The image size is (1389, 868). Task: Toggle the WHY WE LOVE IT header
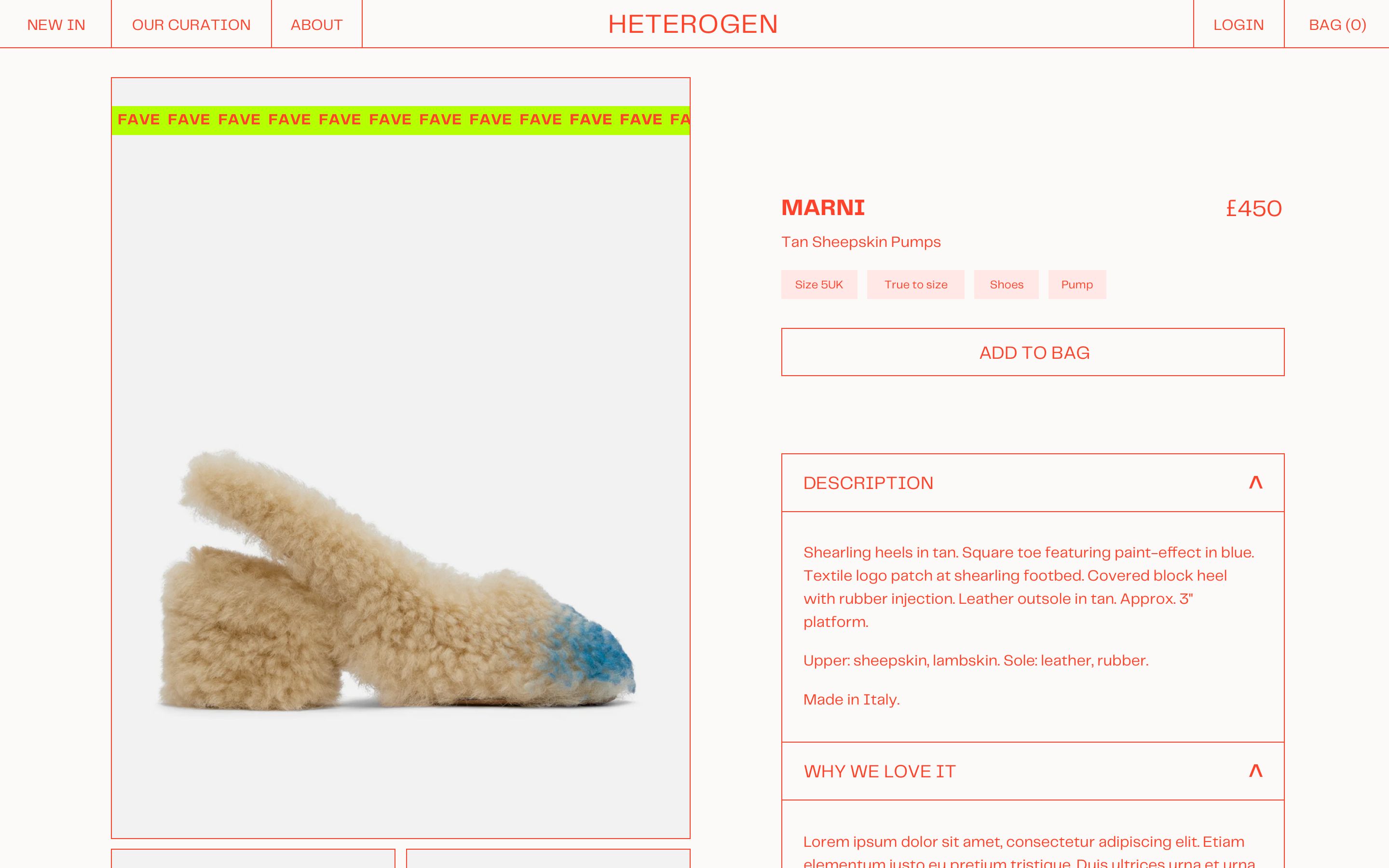tap(1033, 771)
